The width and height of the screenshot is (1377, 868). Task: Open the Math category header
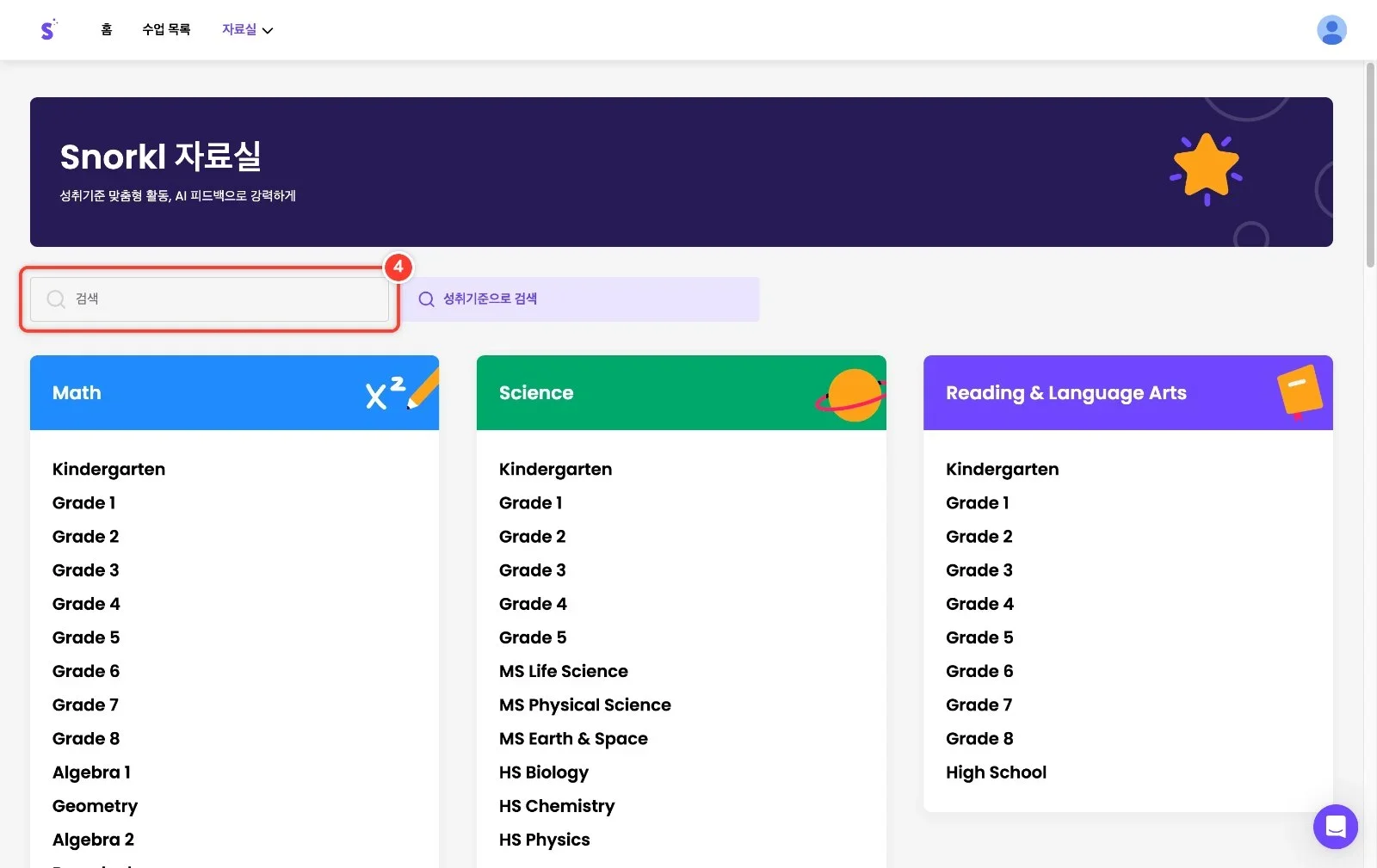tap(234, 393)
